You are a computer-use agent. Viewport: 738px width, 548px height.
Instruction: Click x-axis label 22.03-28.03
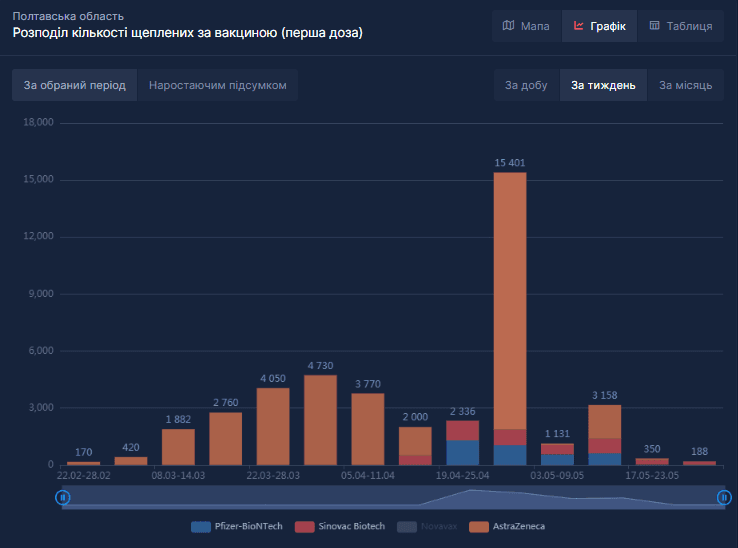tap(273, 475)
